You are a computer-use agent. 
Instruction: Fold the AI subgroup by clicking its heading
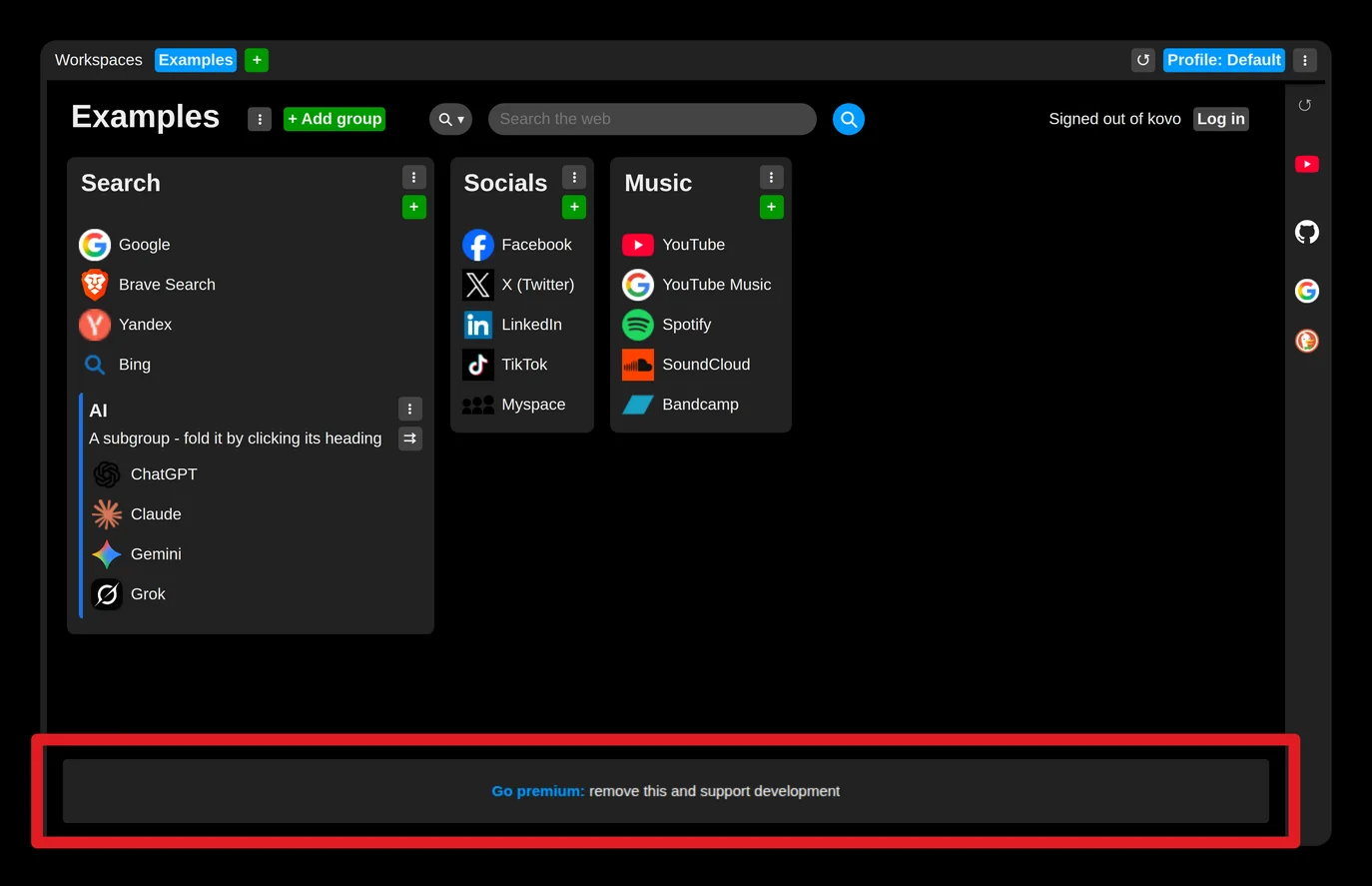pos(98,411)
